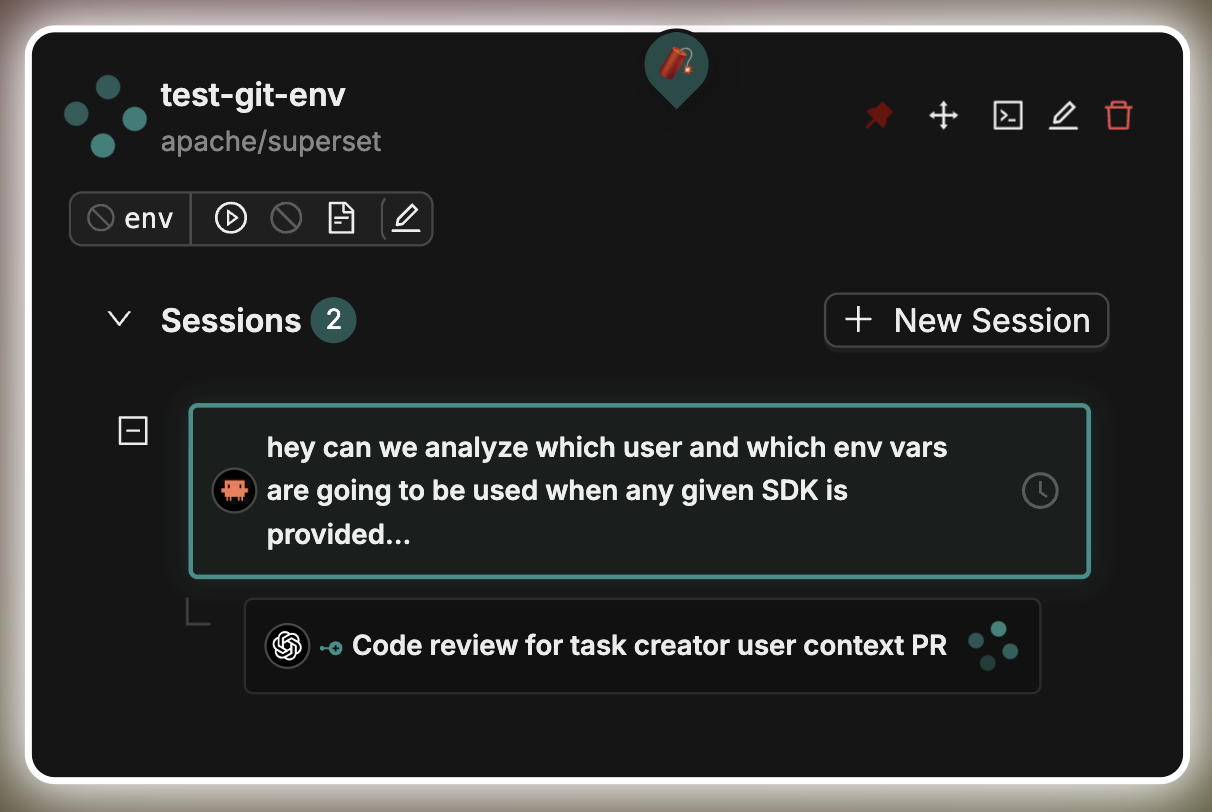Click the clock icon beside the session message
This screenshot has height=812, width=1212.
point(1039,491)
